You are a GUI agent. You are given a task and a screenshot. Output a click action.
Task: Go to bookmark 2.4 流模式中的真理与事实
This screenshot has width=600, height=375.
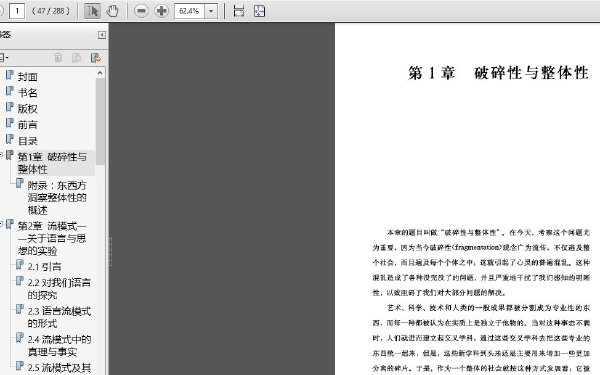click(59, 345)
